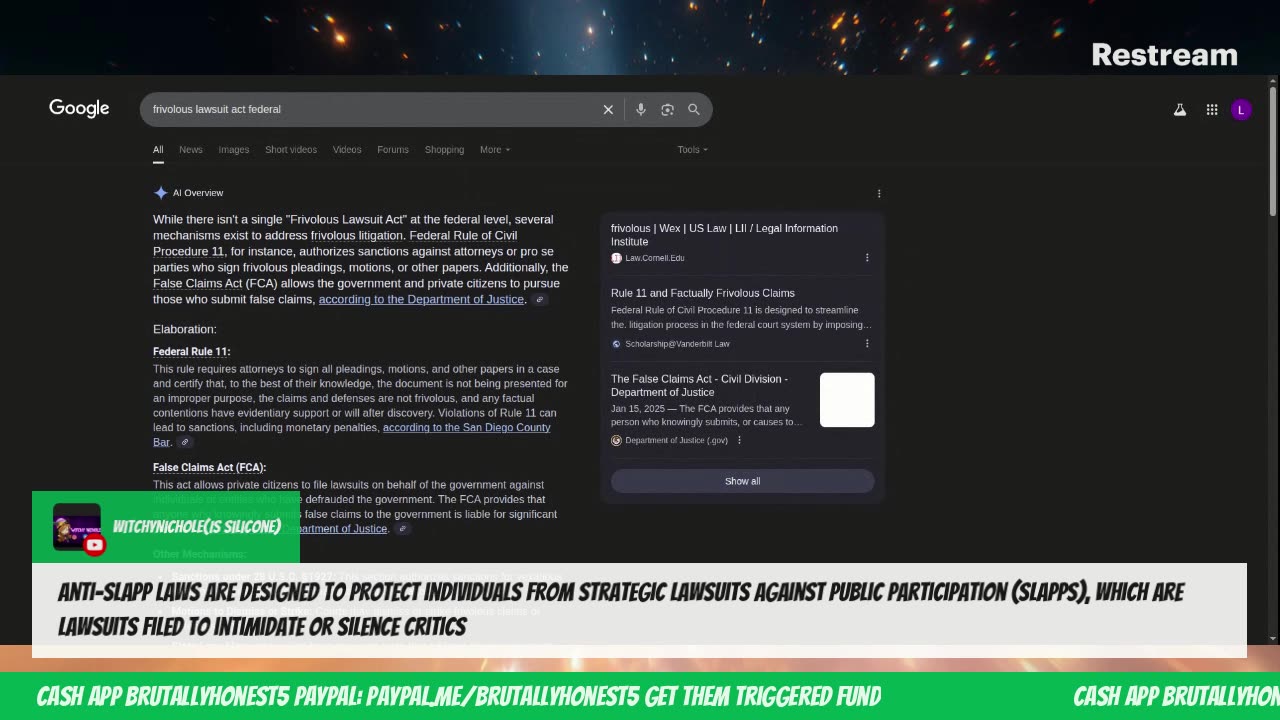Click inside the search query field
The image size is (1280, 720).
pyautogui.click(x=370, y=109)
